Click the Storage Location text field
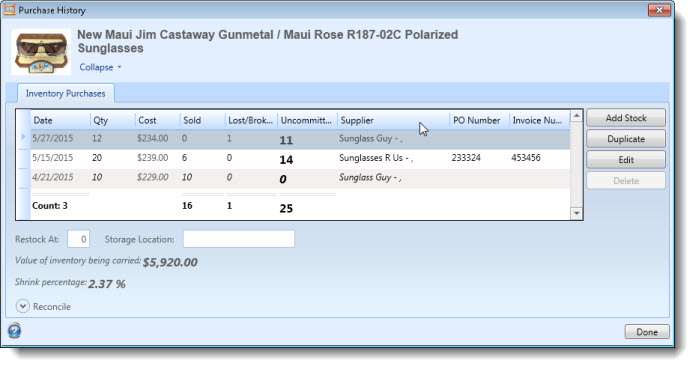696x369 pixels. (239, 239)
